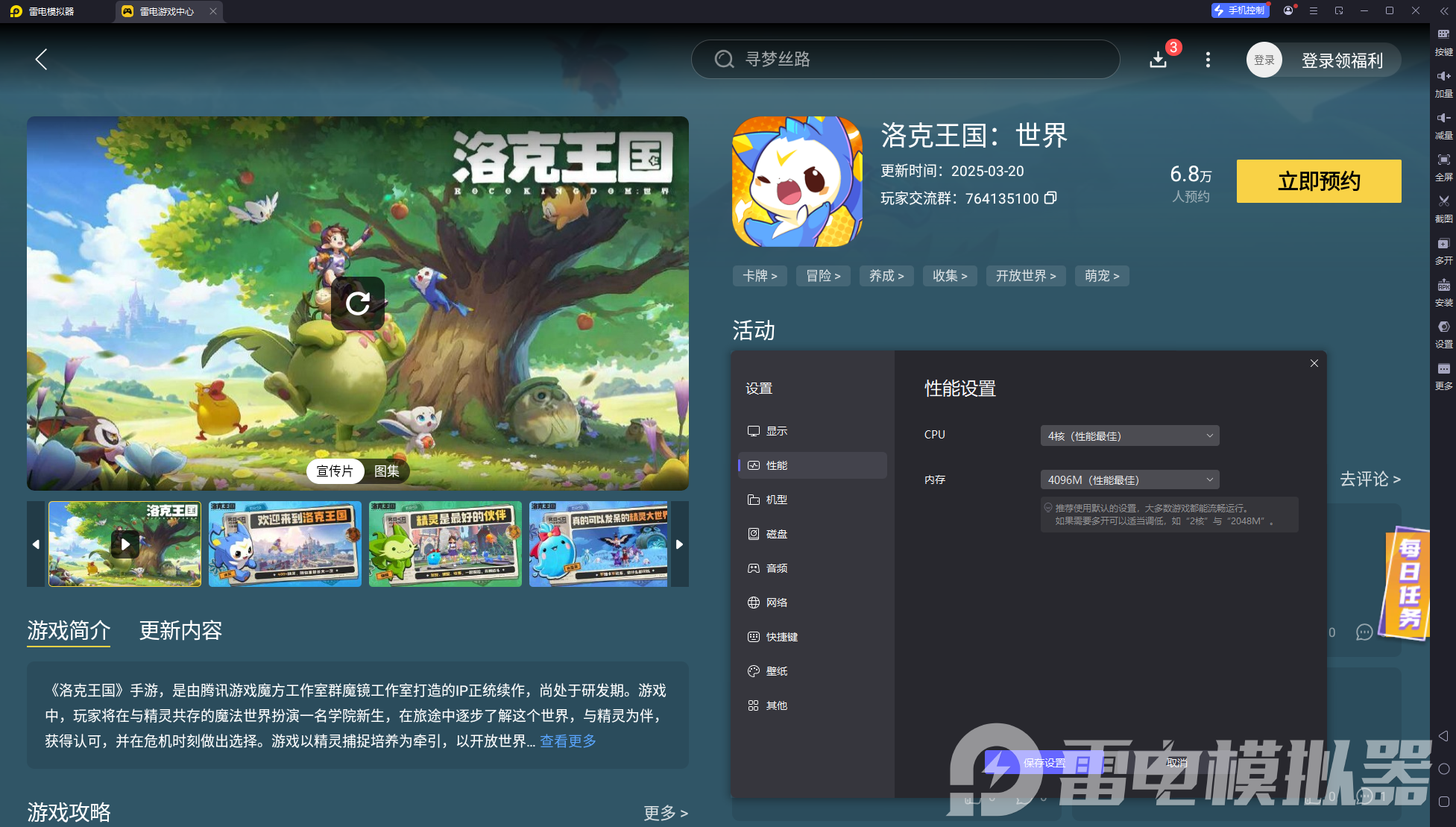Advance carousel with the right arrow
1456x827 pixels.
pos(679,544)
